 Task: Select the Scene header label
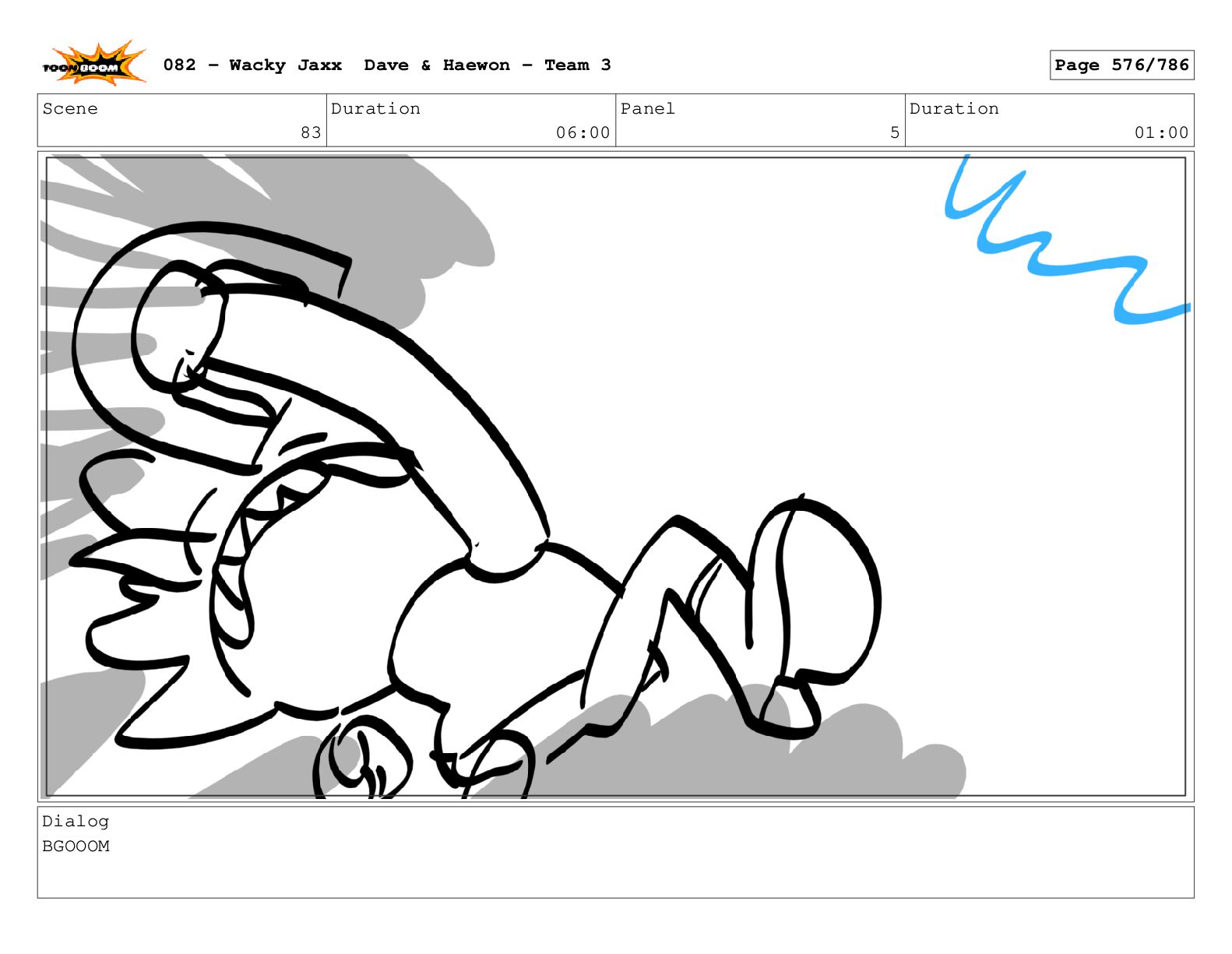[70, 109]
